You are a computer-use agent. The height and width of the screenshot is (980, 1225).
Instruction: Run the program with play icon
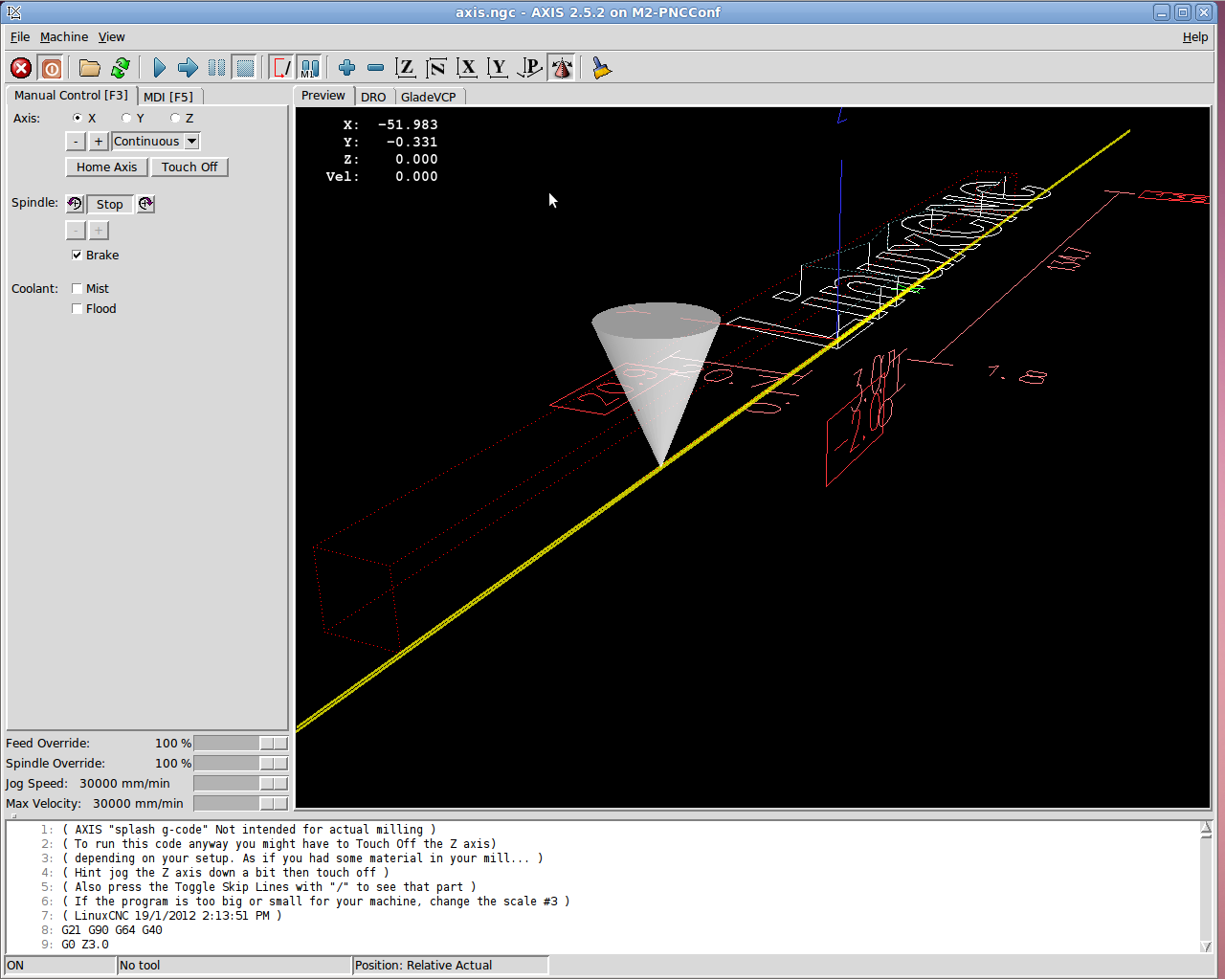[160, 68]
